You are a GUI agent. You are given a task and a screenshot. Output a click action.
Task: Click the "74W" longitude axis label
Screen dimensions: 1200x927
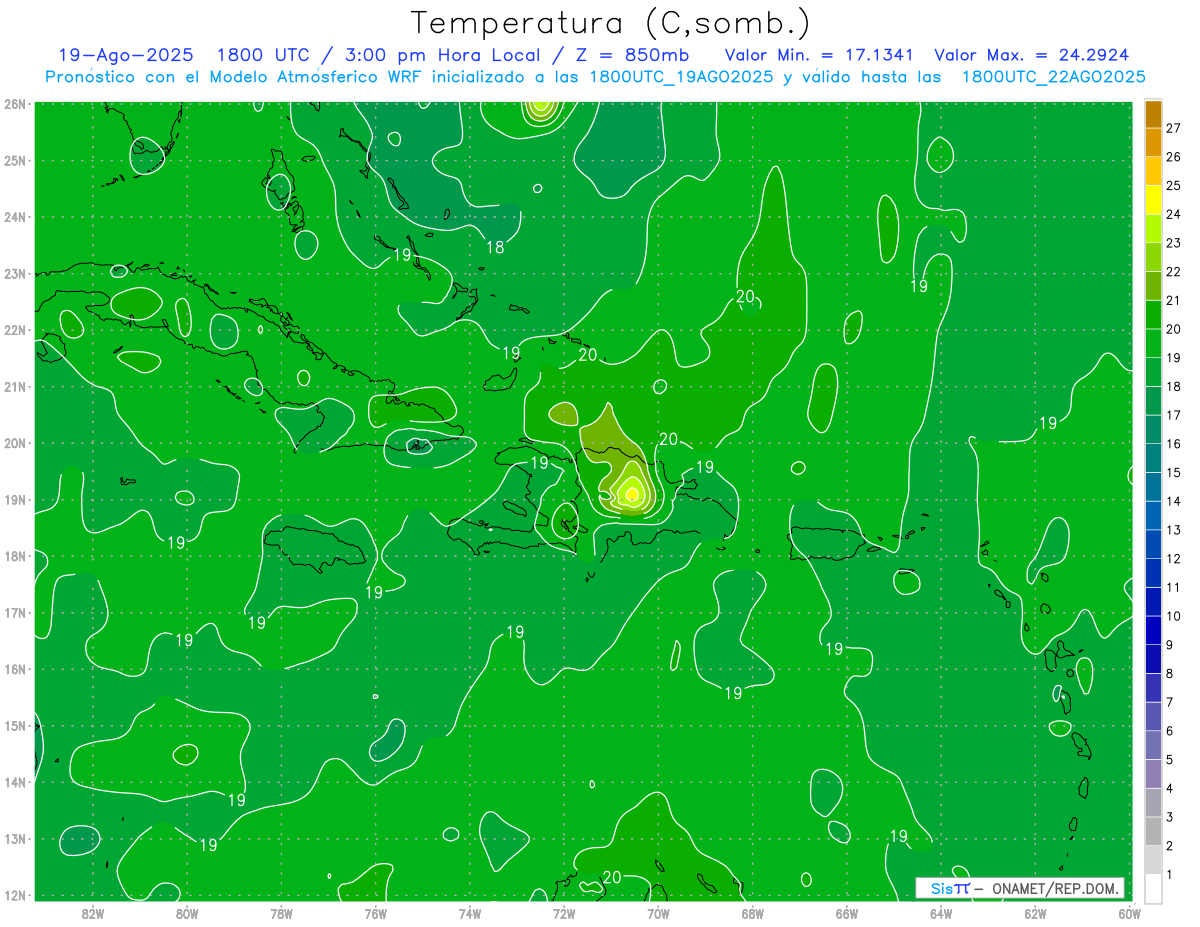[469, 912]
